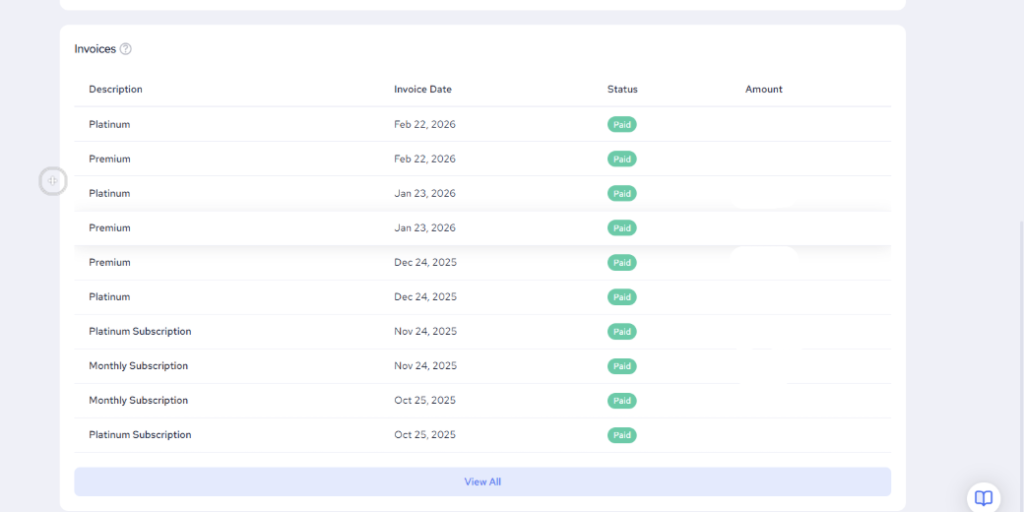
Task: Click the Description column header
Action: click(x=115, y=89)
